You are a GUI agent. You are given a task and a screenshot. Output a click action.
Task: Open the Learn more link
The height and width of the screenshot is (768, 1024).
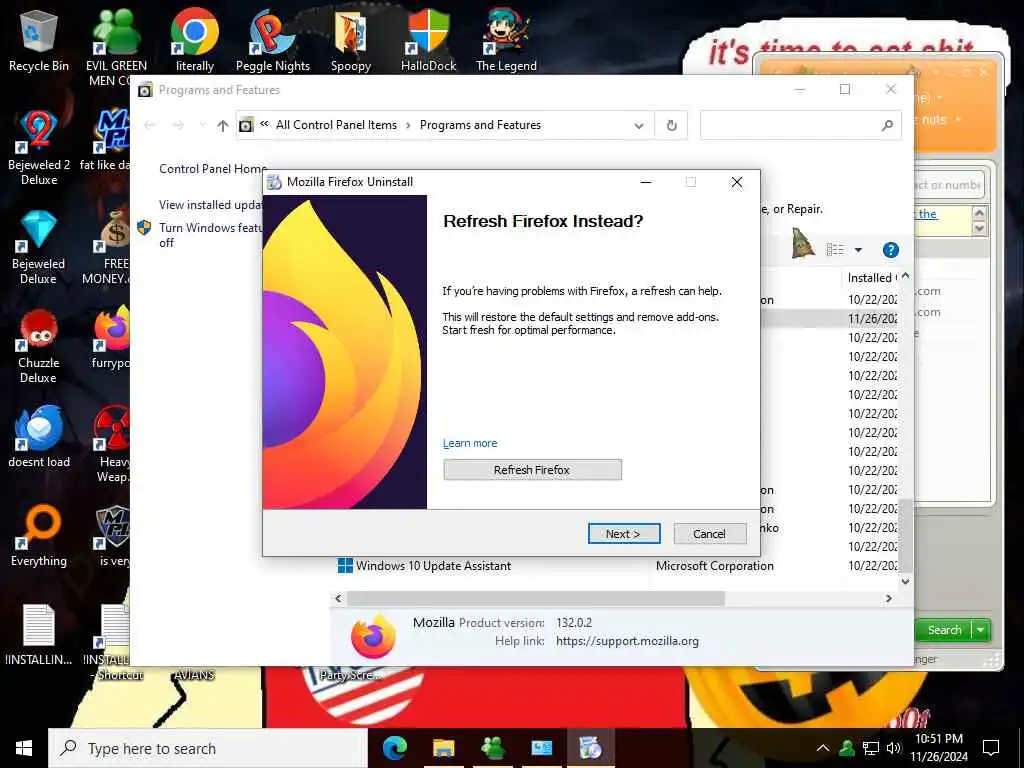point(470,443)
